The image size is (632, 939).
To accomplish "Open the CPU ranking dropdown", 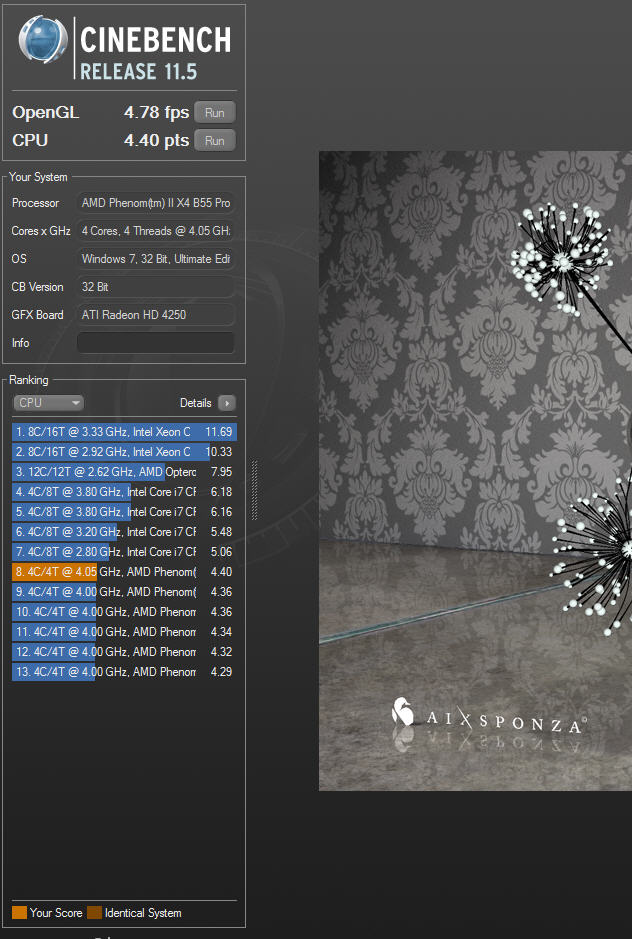I will coord(49,403).
